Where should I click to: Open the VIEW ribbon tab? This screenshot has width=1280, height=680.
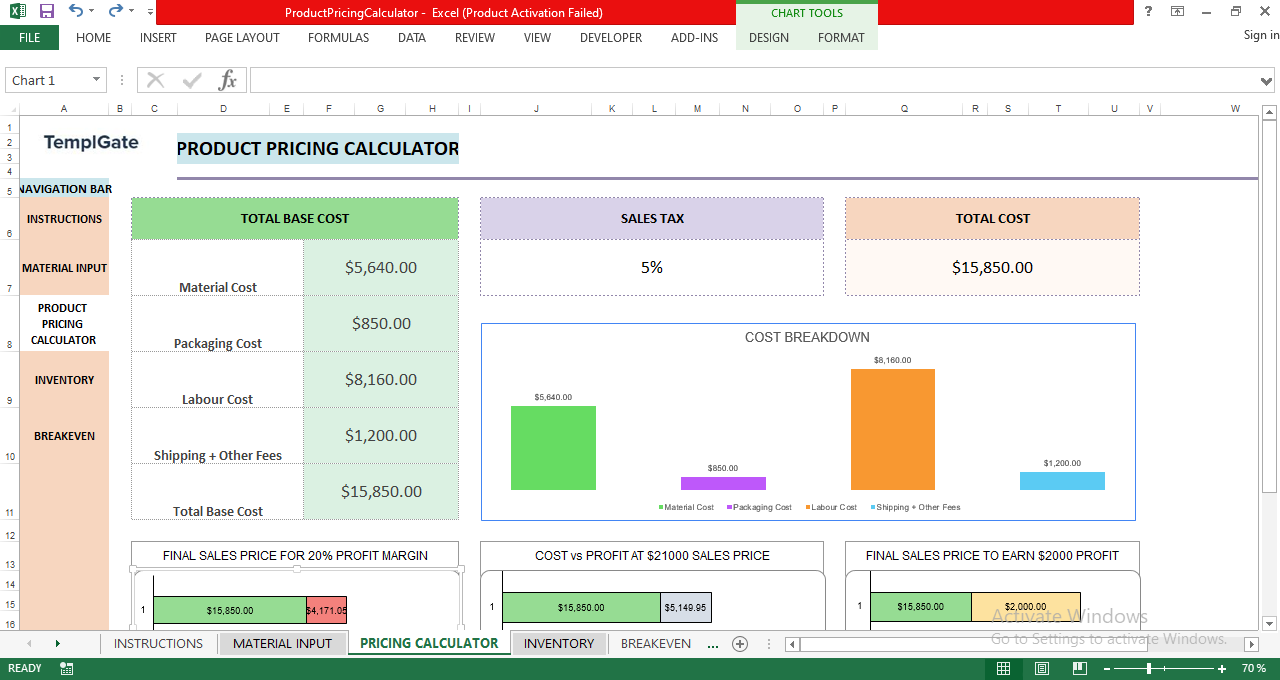point(537,38)
